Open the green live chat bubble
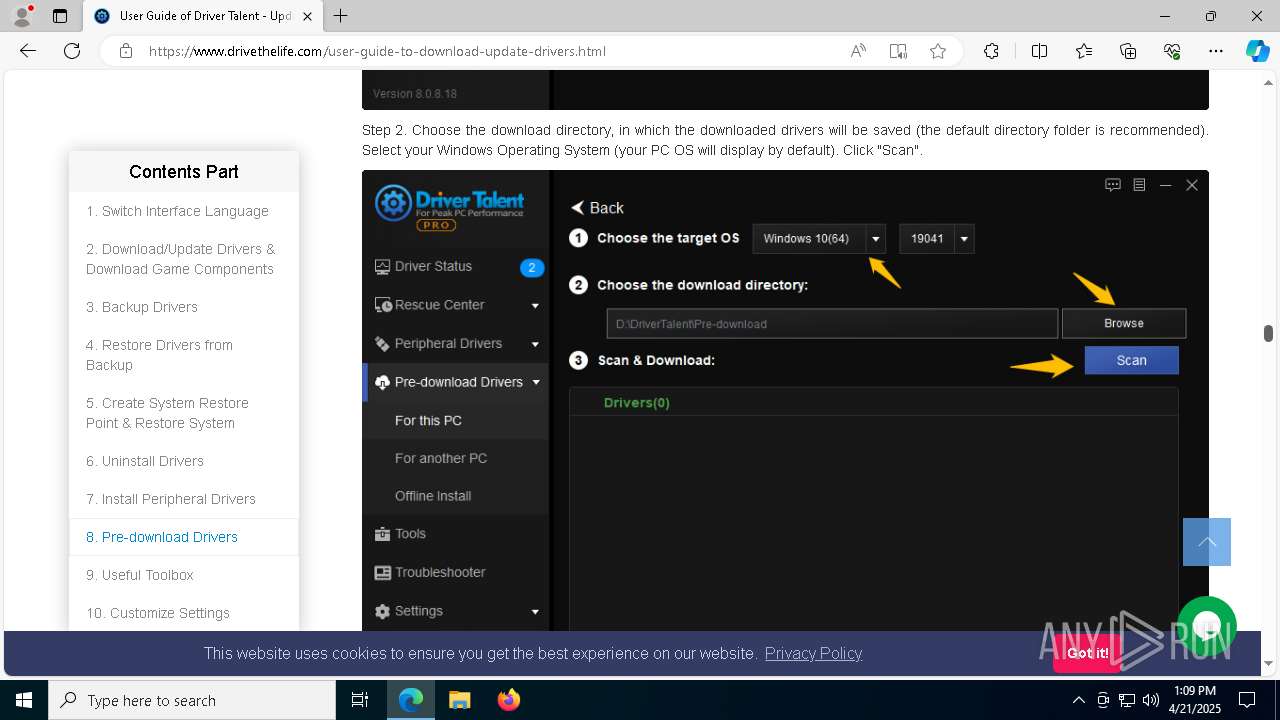Viewport: 1280px width, 720px height. point(1207,627)
